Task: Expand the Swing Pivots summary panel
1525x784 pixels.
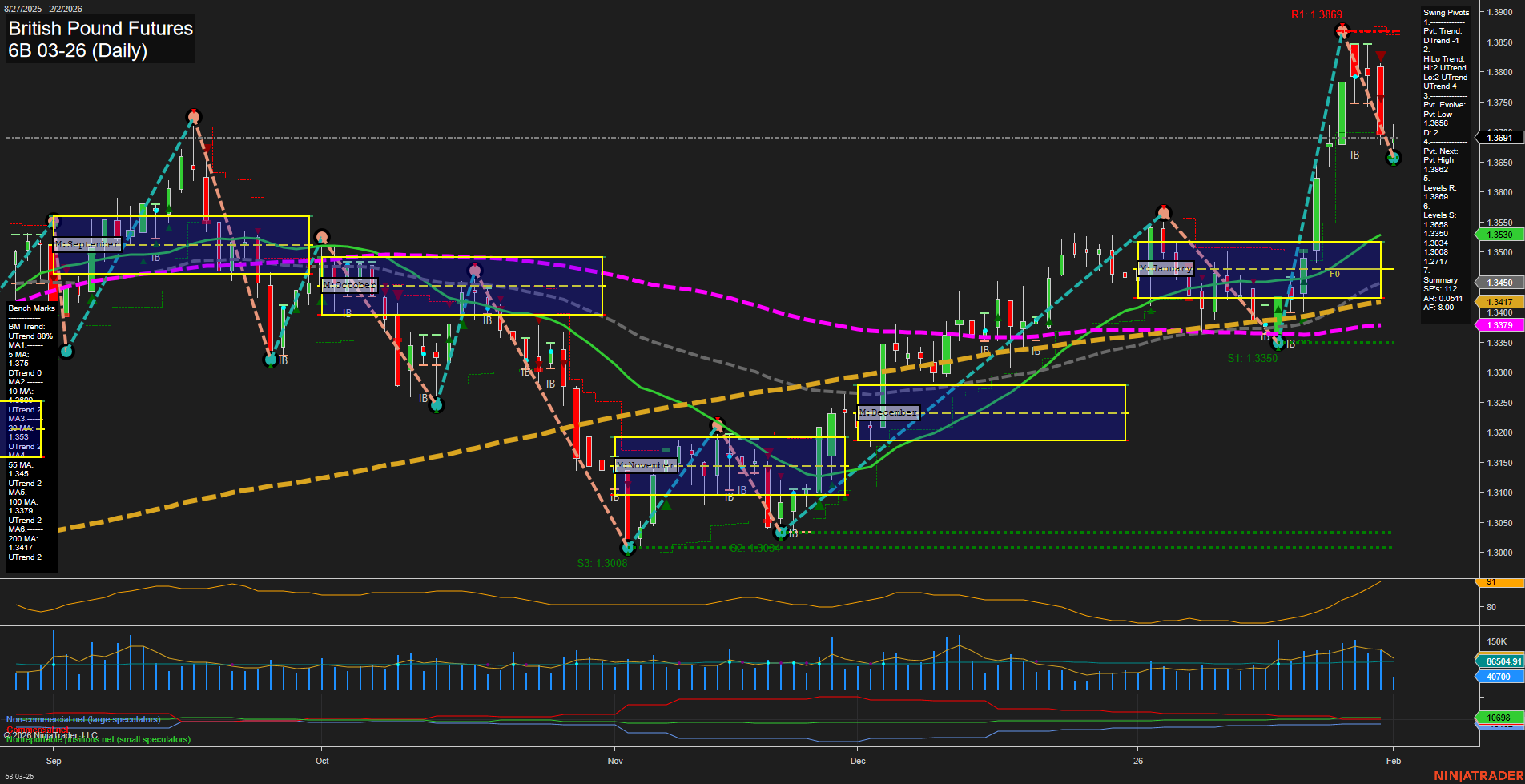Action: tap(1445, 12)
